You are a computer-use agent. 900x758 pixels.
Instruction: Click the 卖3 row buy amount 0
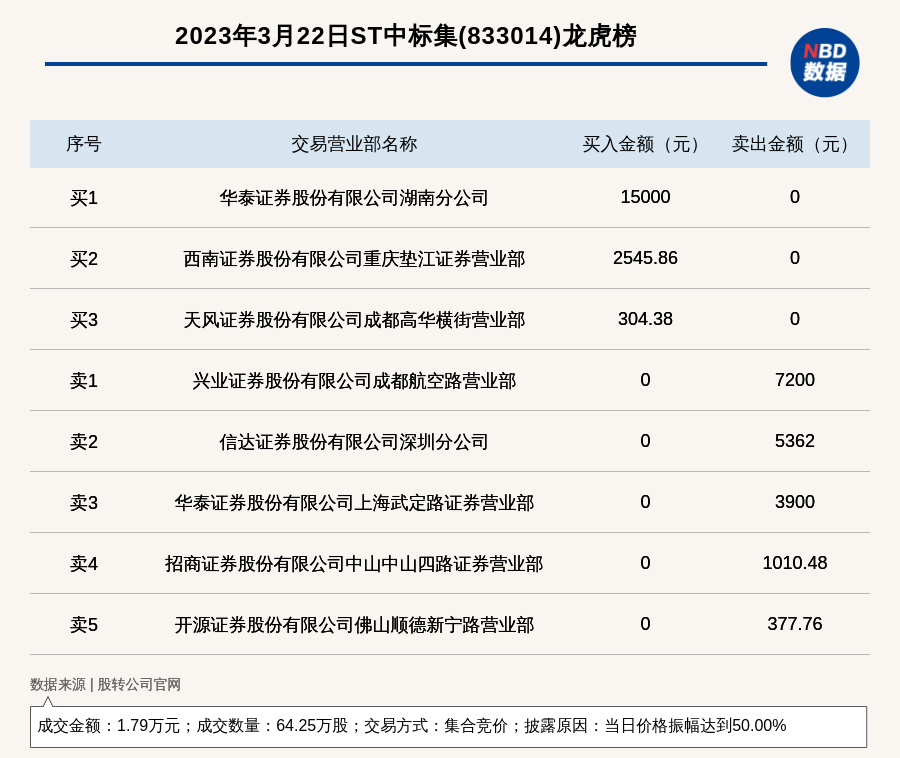(645, 502)
